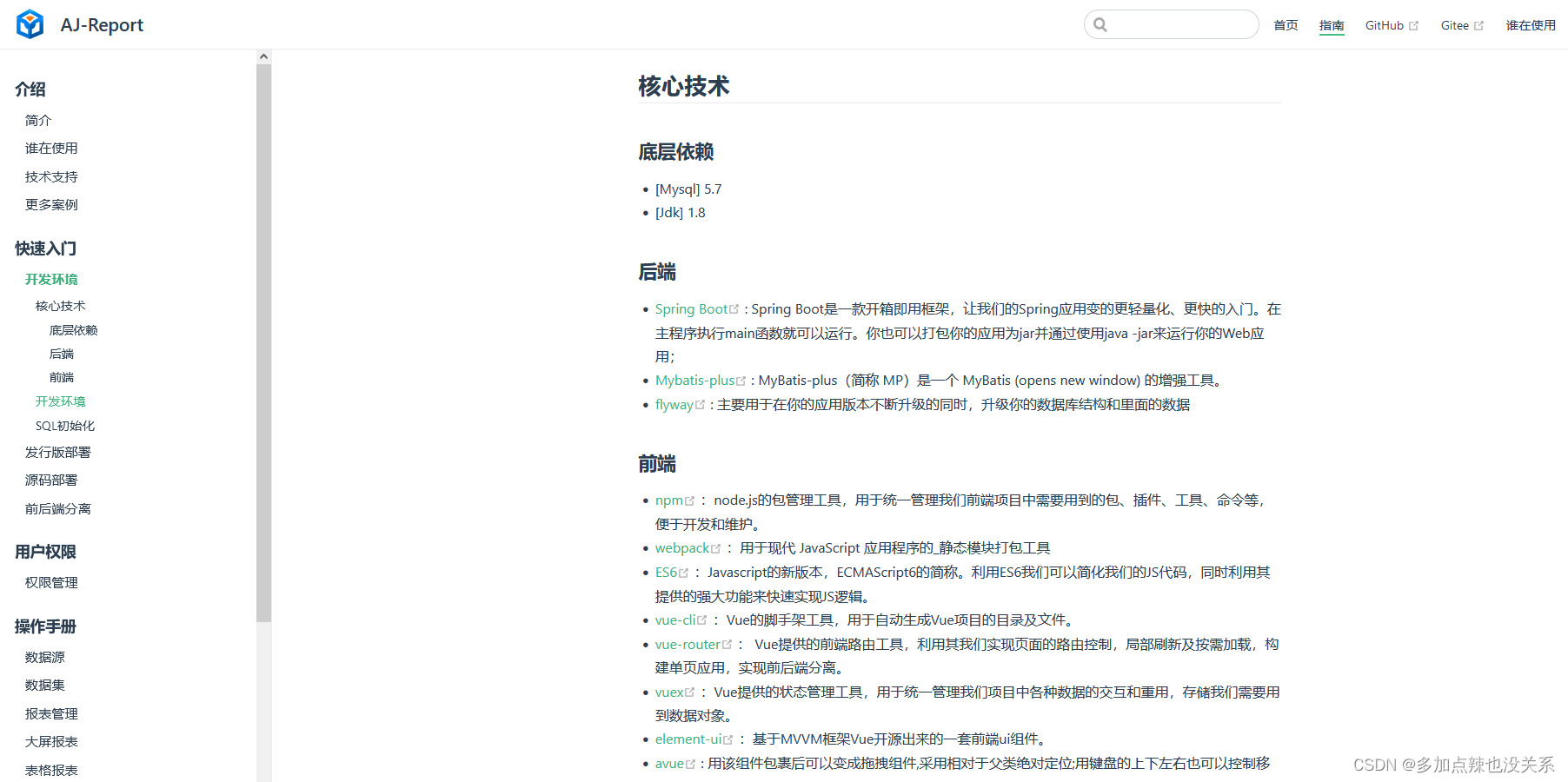This screenshot has width=1568, height=782.
Task: Click the 核心技术 page heading
Action: [x=684, y=86]
